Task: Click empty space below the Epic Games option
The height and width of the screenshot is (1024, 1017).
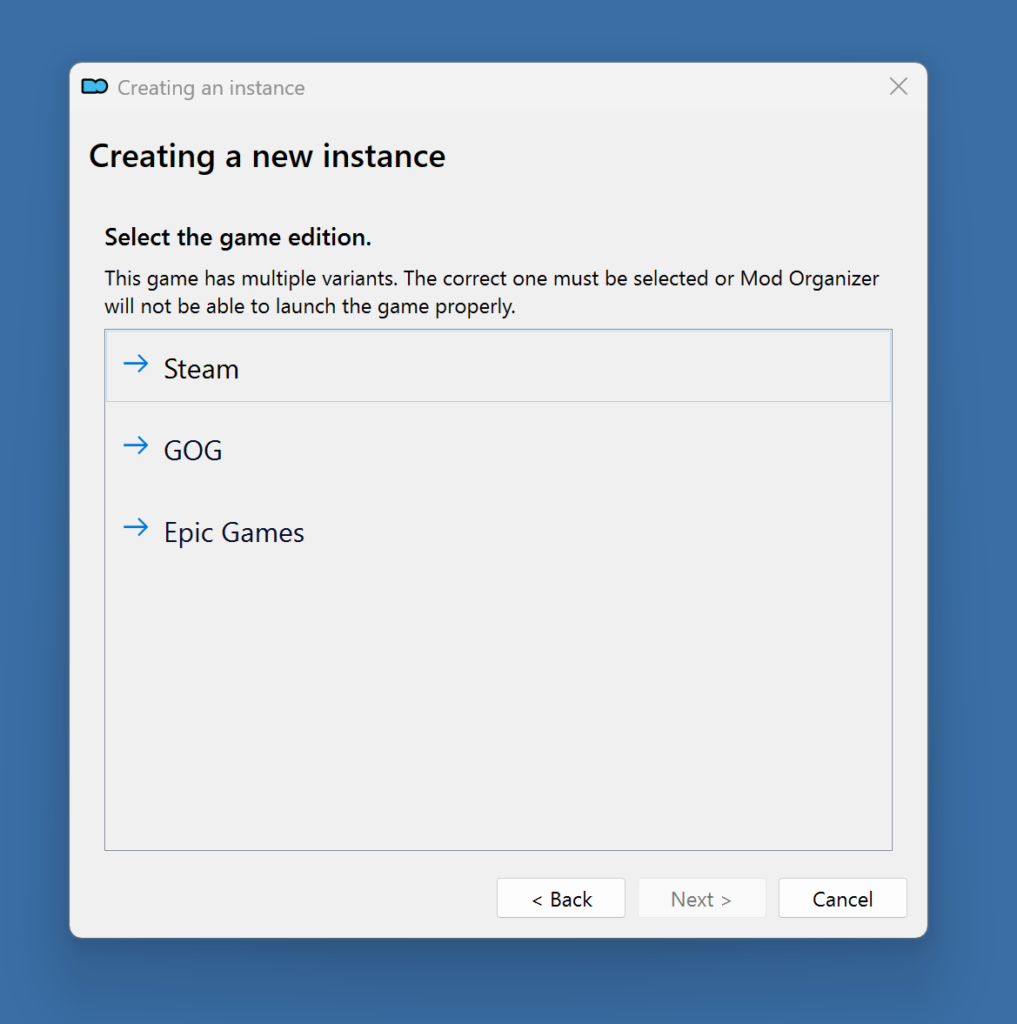Action: click(497, 700)
